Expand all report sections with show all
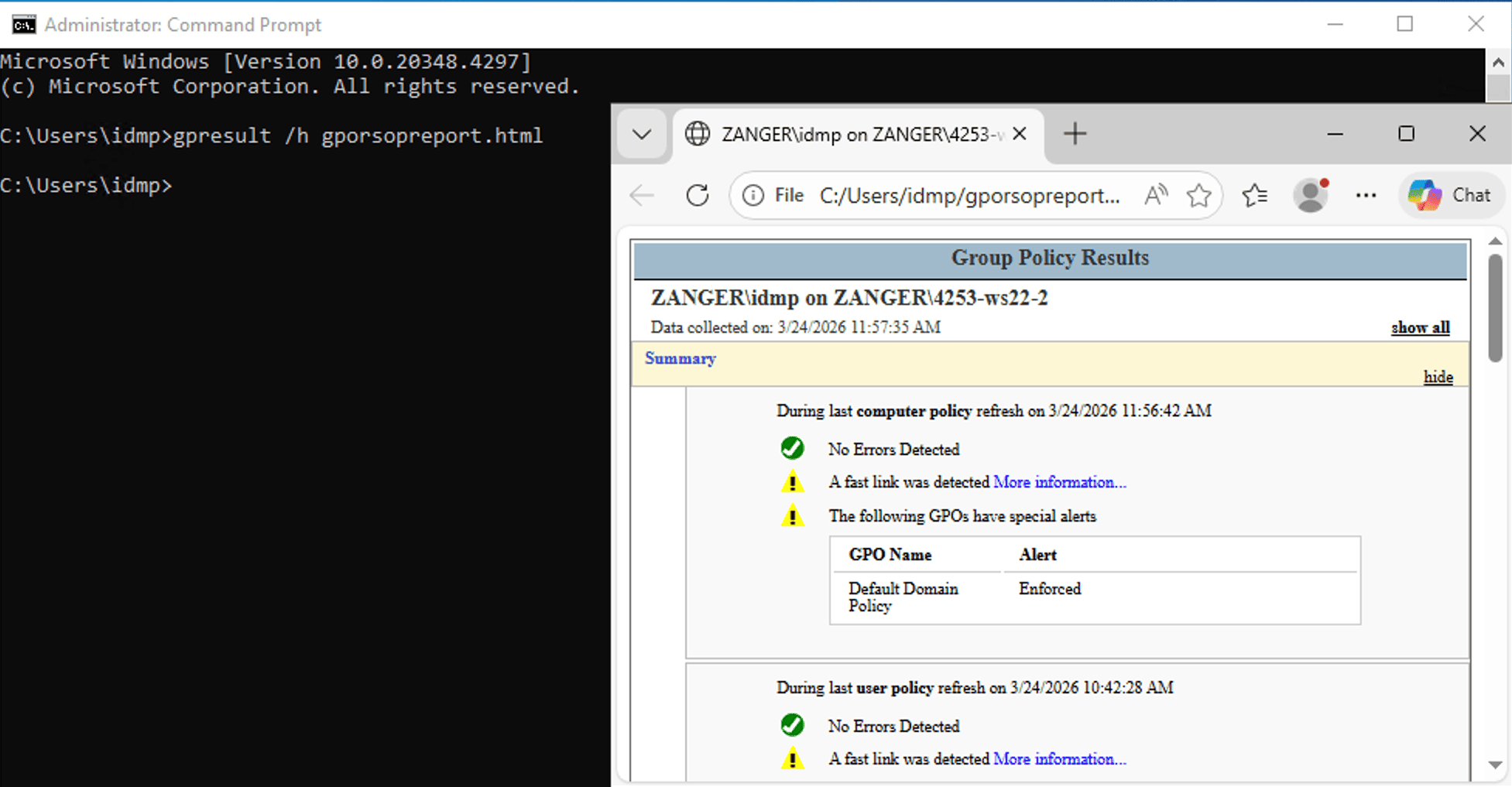The width and height of the screenshot is (1512, 787). click(1420, 327)
